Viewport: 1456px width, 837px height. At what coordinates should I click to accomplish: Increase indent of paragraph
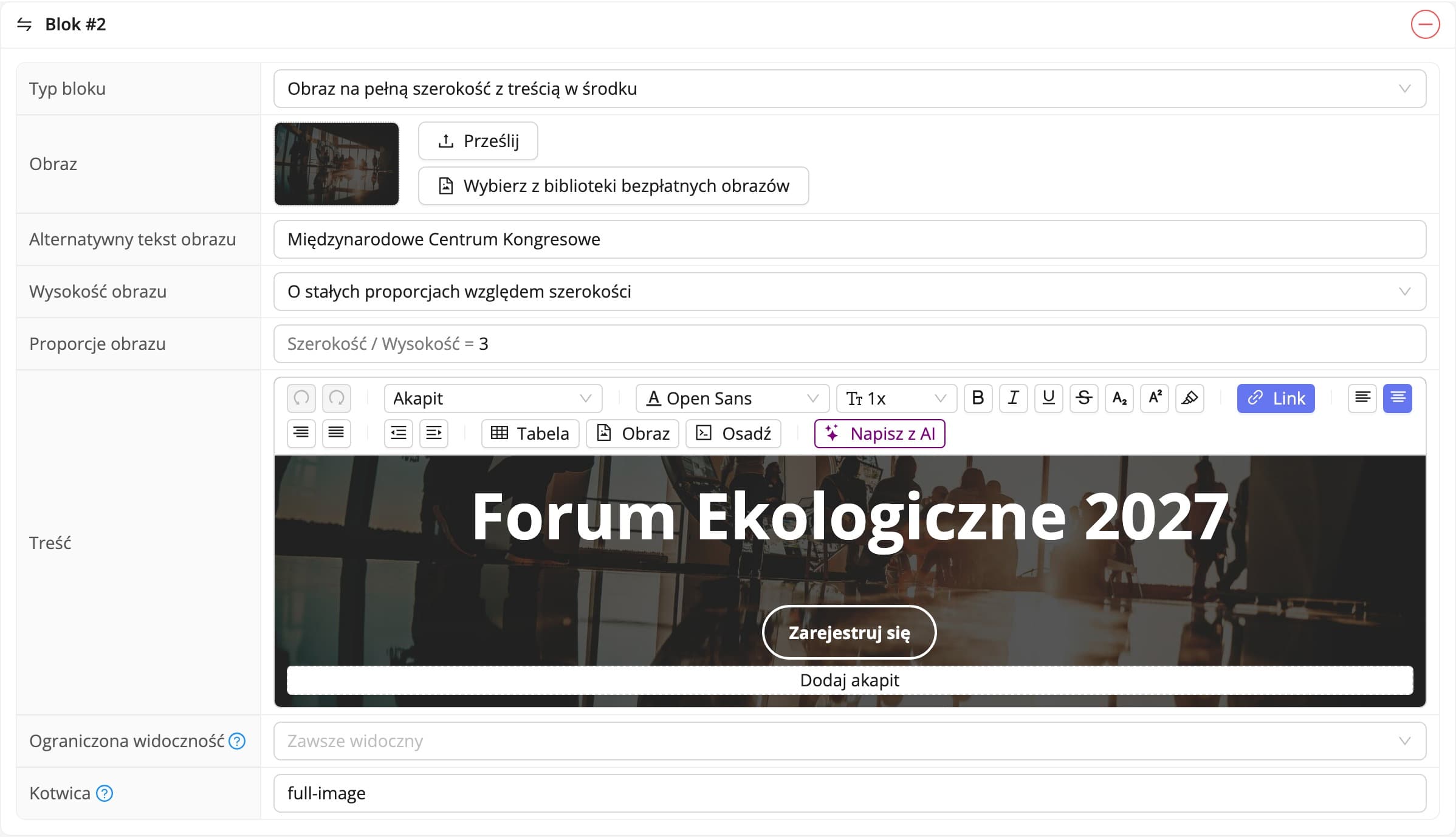434,434
